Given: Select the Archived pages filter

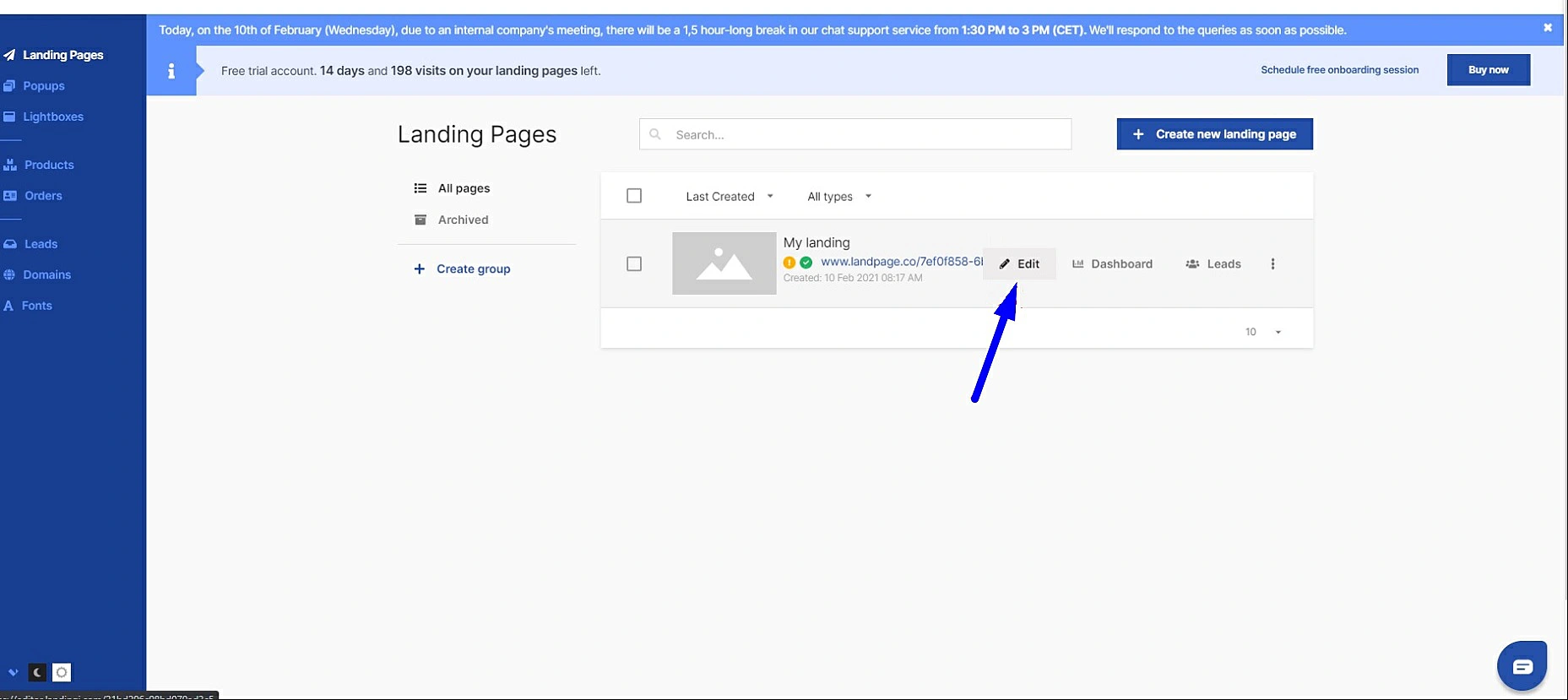Looking at the screenshot, I should [x=463, y=220].
